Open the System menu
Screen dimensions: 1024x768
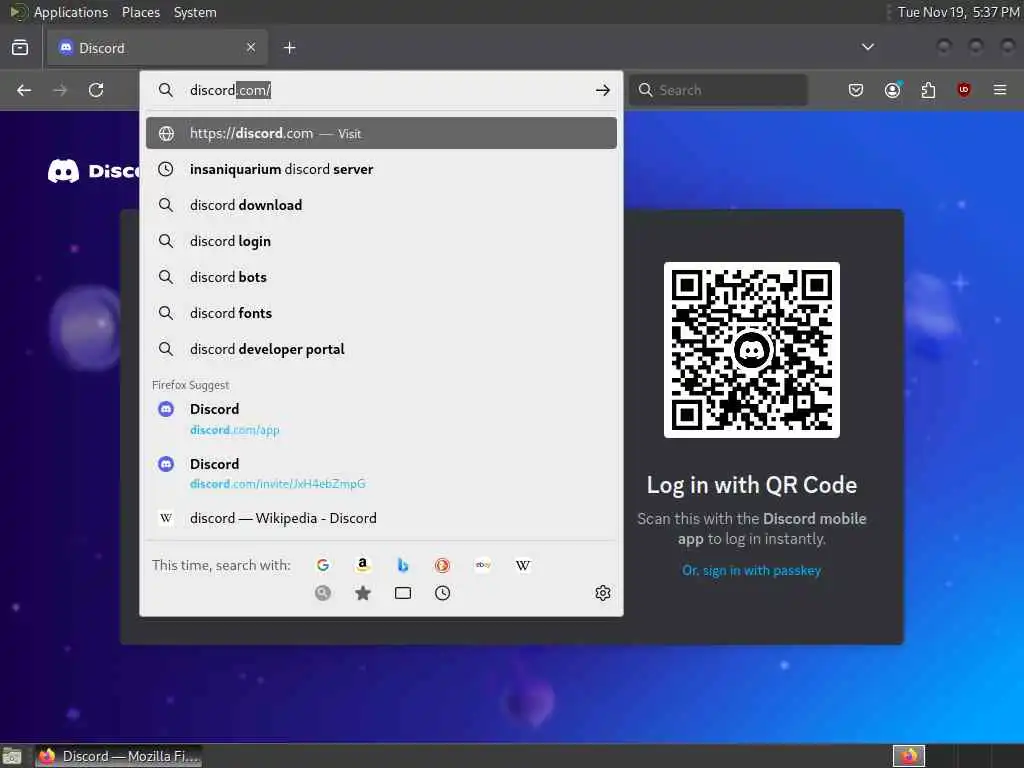point(195,12)
